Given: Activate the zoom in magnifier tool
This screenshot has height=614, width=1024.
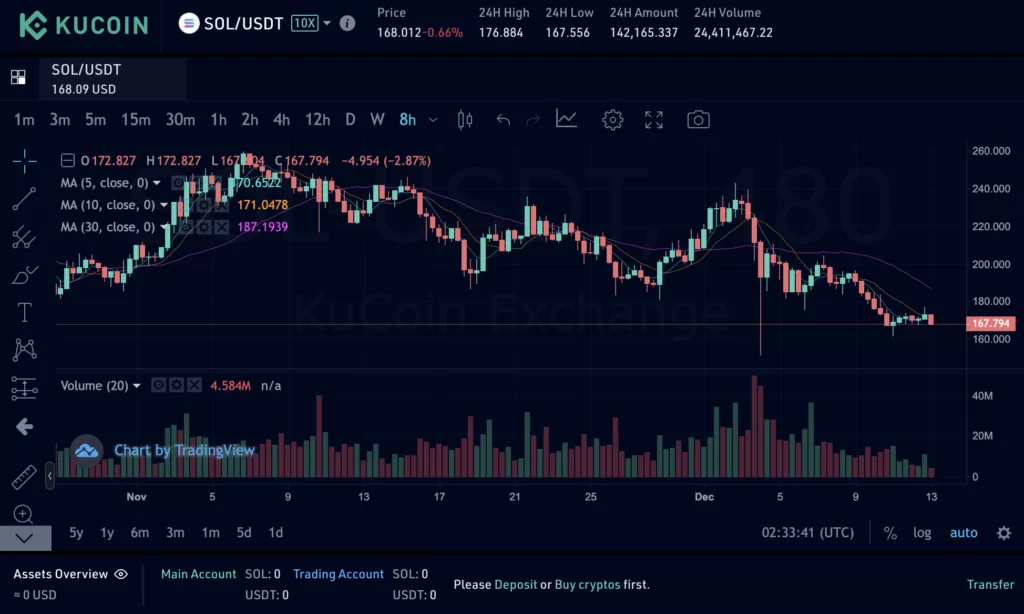Looking at the screenshot, I should (x=23, y=515).
